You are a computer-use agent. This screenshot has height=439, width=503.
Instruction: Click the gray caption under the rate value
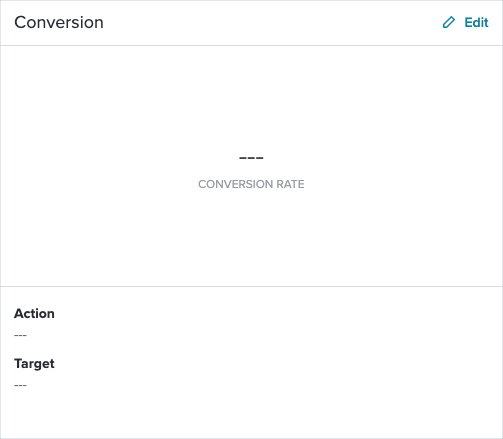[251, 184]
